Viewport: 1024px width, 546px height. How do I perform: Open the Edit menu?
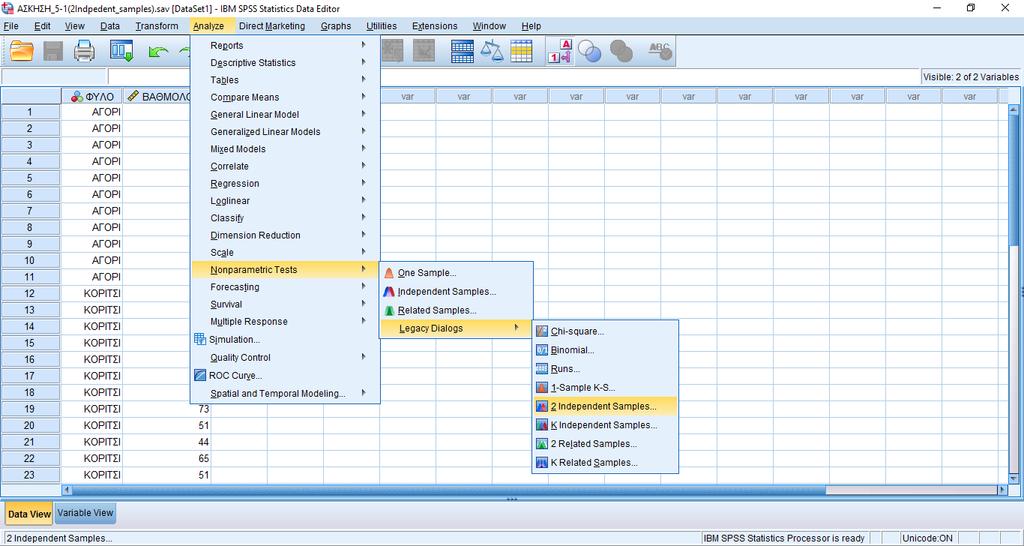coord(42,26)
